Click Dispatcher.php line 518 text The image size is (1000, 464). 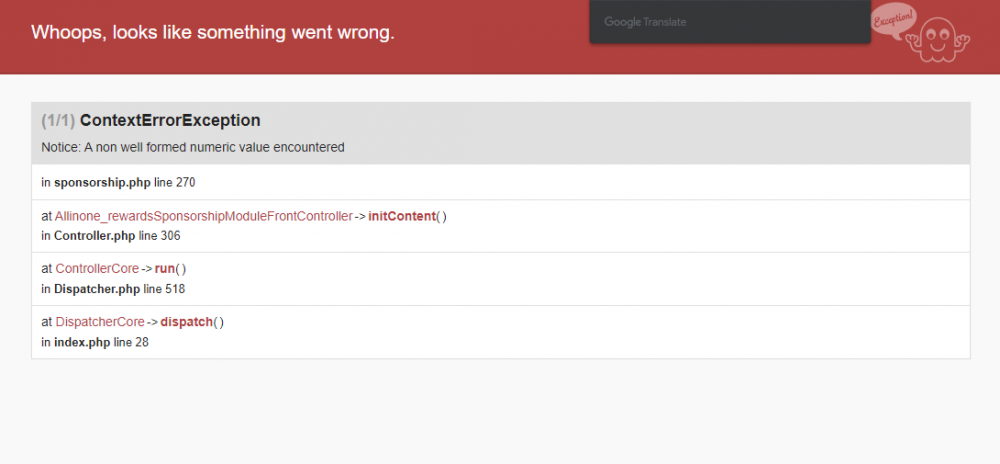pyautogui.click(x=113, y=289)
